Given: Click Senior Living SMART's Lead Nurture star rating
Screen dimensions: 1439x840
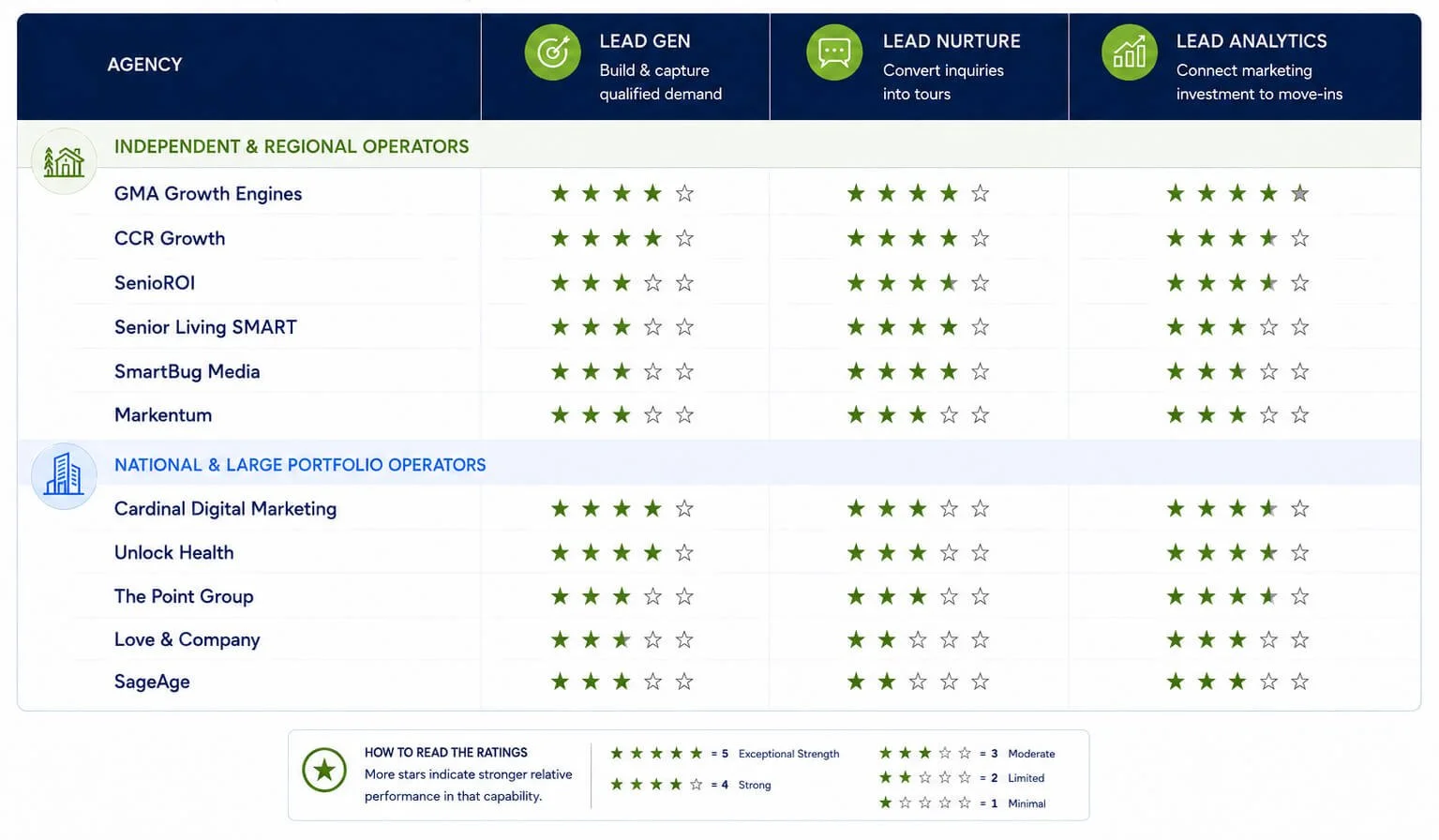Looking at the screenshot, I should 918,326.
